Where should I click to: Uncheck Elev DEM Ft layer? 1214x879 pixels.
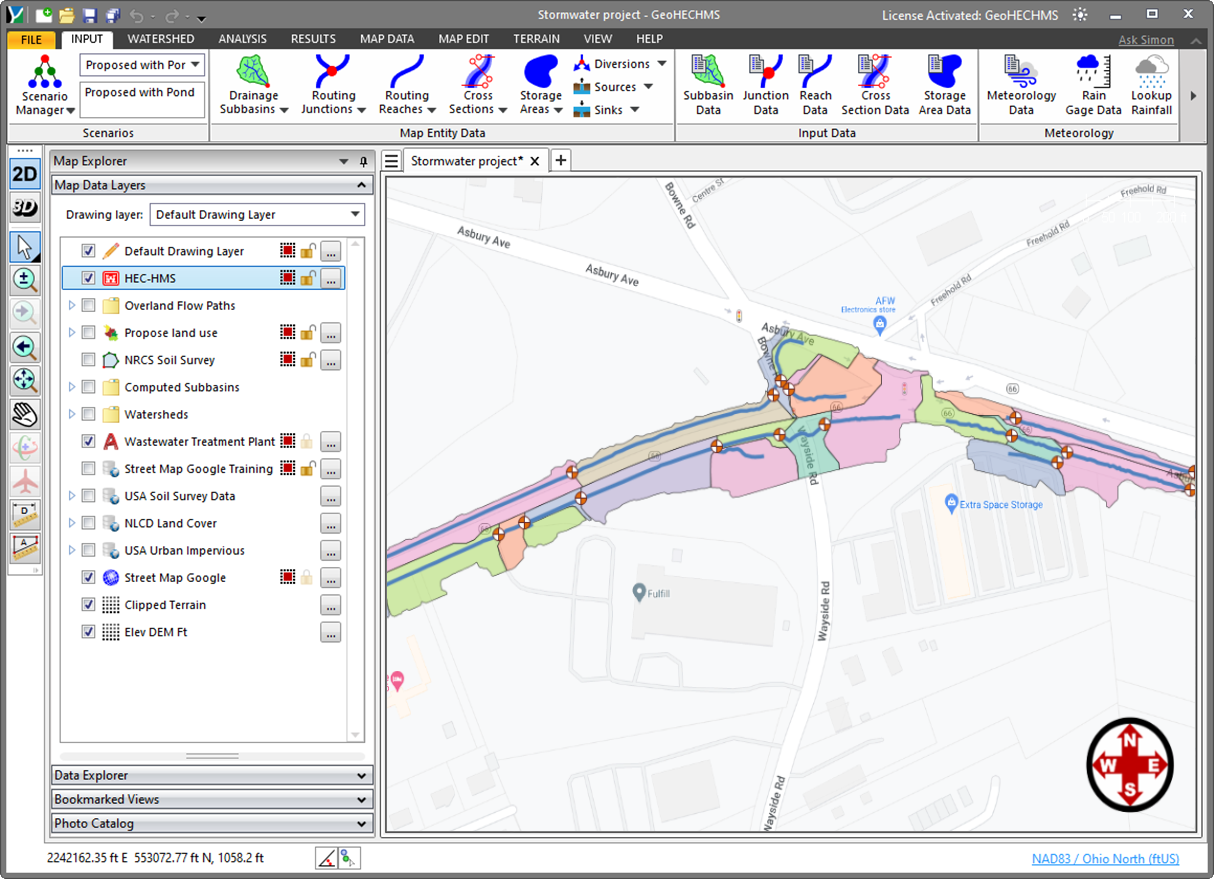(x=88, y=632)
